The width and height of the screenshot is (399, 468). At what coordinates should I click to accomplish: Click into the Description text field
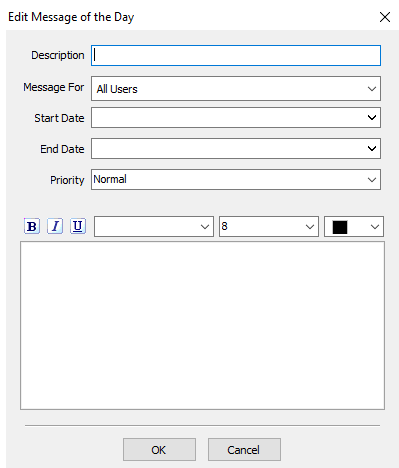click(x=236, y=55)
